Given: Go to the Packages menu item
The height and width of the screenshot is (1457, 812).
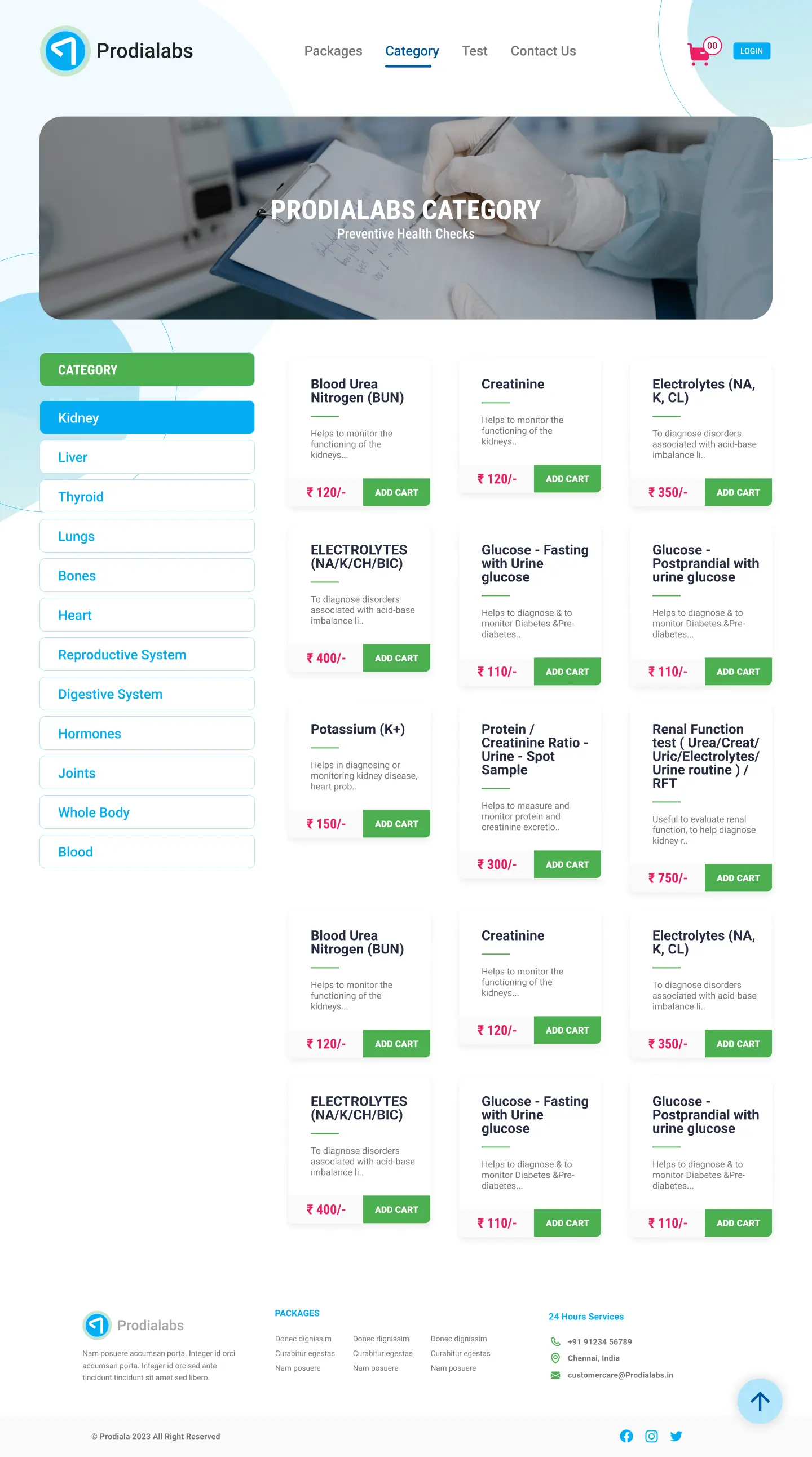Looking at the screenshot, I should click(333, 51).
